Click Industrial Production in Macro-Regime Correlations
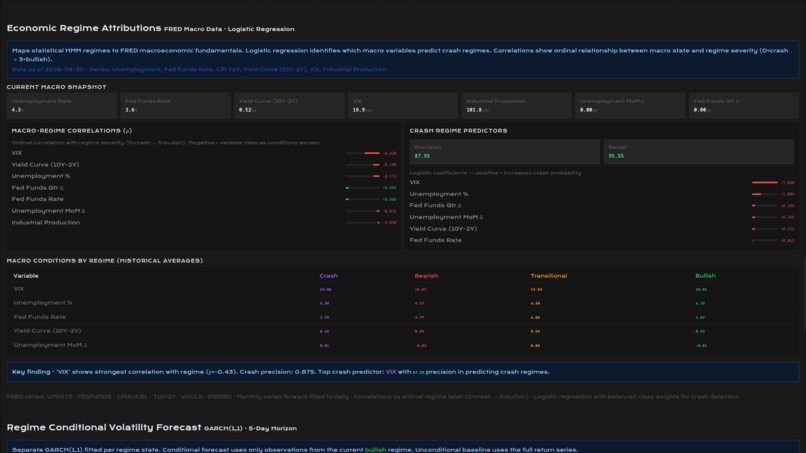Viewport: 806px width, 453px height. tap(204, 223)
